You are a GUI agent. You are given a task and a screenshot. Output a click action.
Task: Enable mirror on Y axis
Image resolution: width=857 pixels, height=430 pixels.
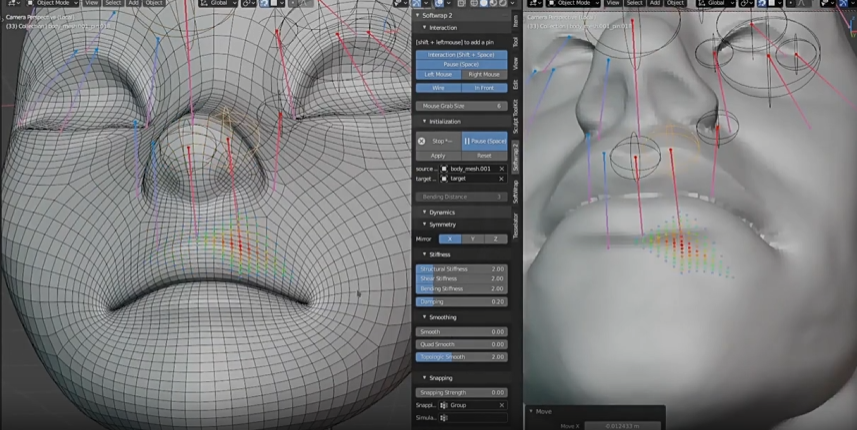coord(472,239)
